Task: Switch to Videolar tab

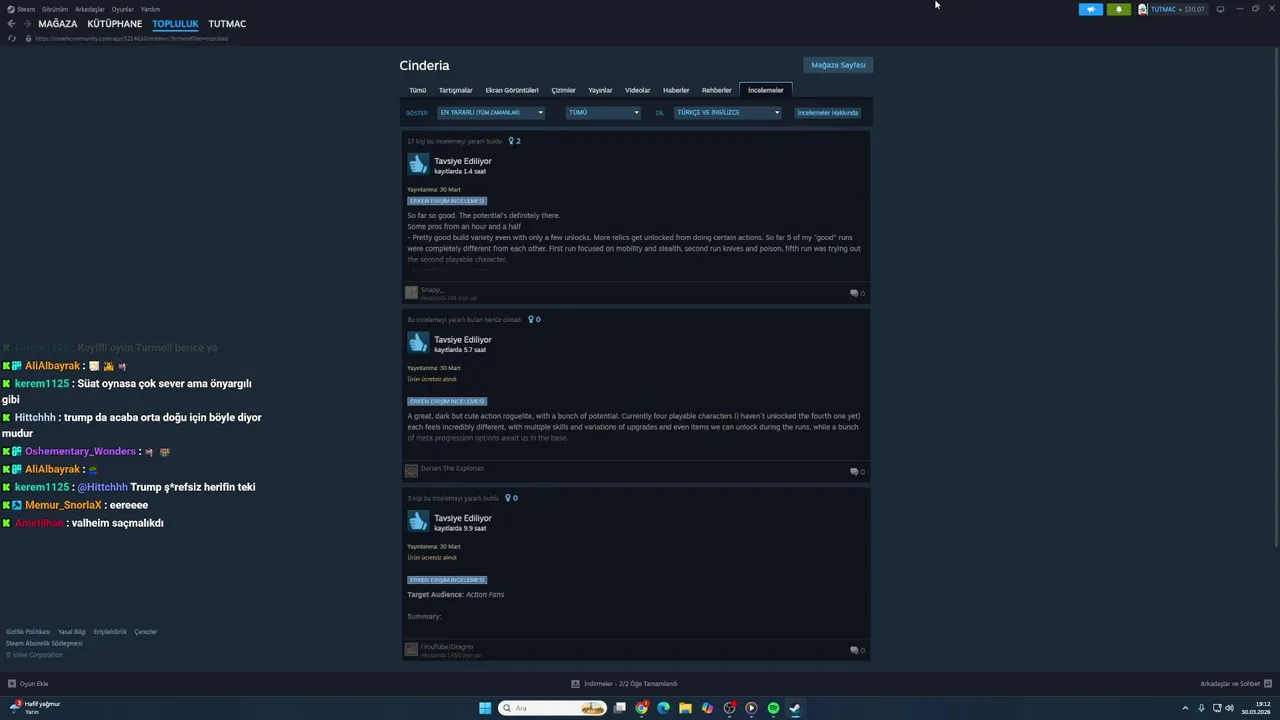Action: [638, 90]
